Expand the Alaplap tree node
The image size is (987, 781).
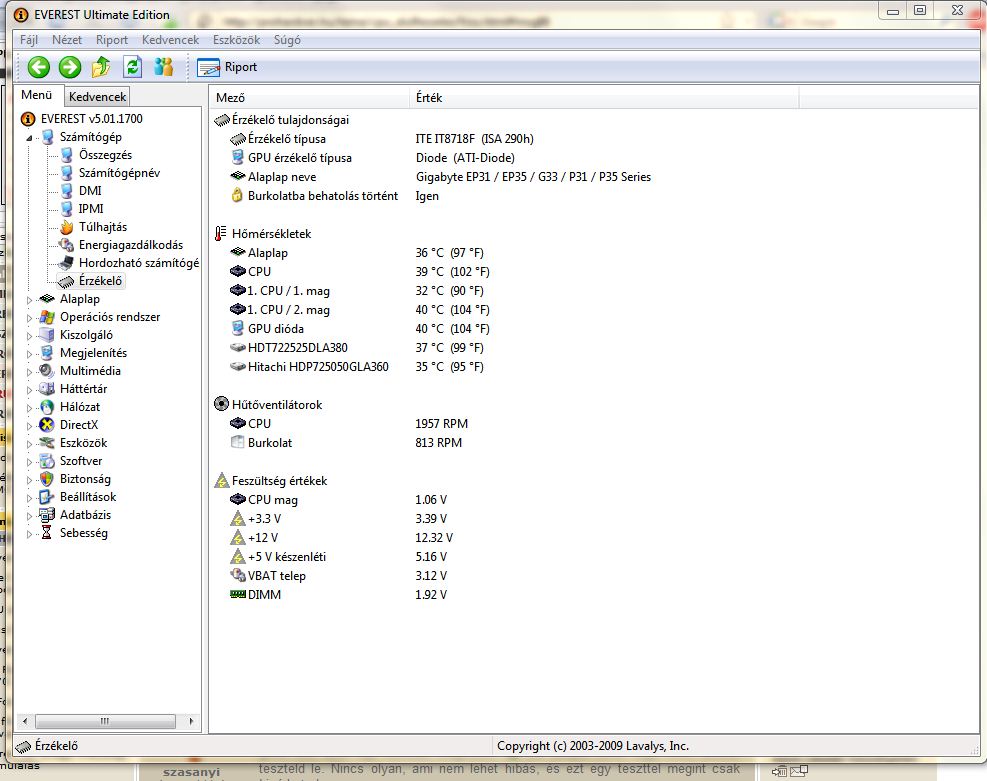(29, 300)
